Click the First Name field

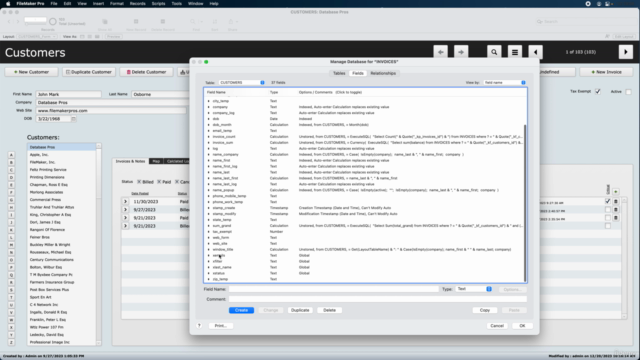(68, 94)
